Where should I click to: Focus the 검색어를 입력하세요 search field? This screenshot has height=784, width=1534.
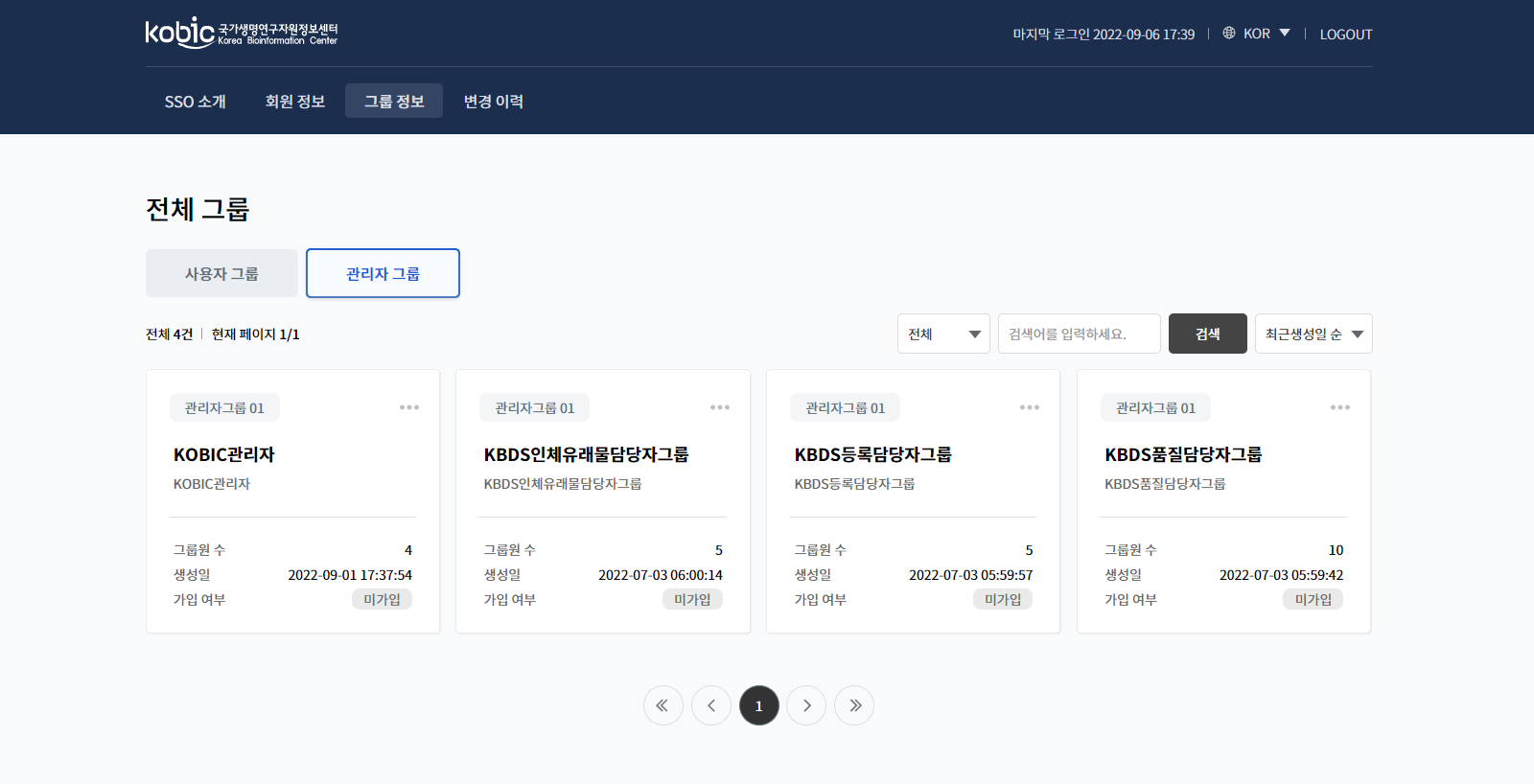(1080, 334)
